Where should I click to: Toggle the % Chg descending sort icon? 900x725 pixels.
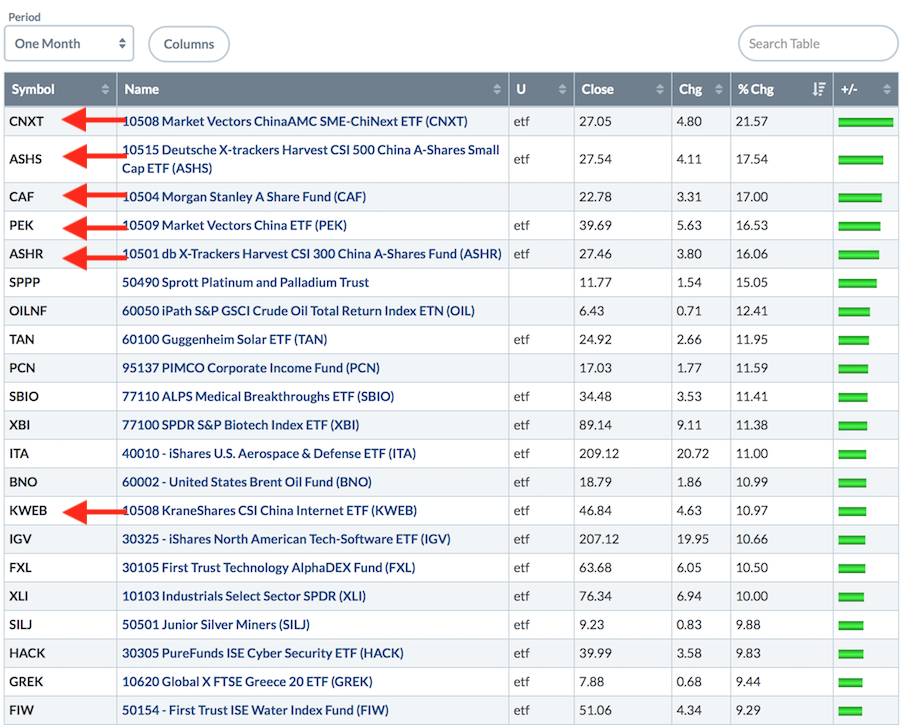pos(819,90)
